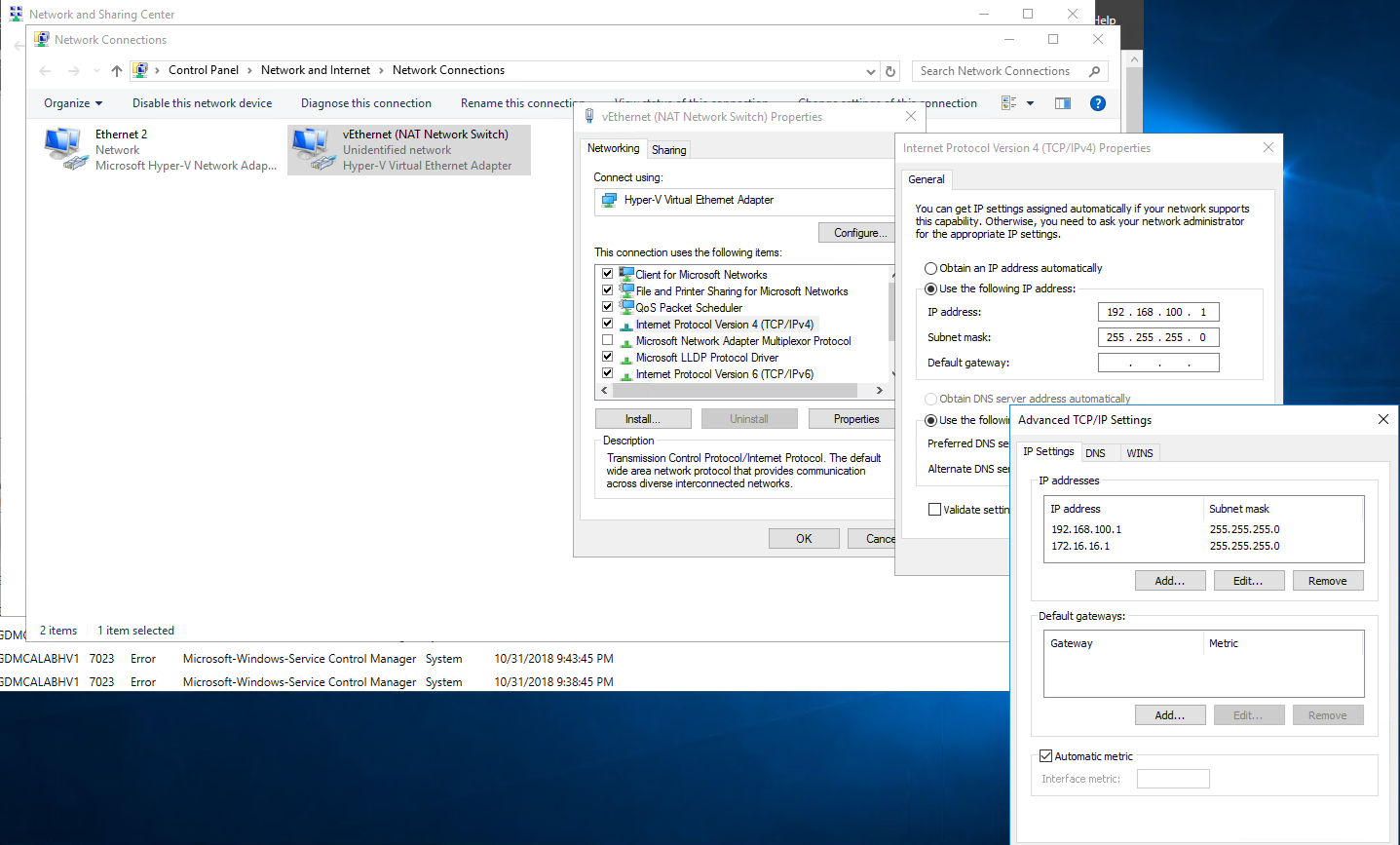
Task: Select the 192.168.100.1 address row
Action: pos(1203,529)
